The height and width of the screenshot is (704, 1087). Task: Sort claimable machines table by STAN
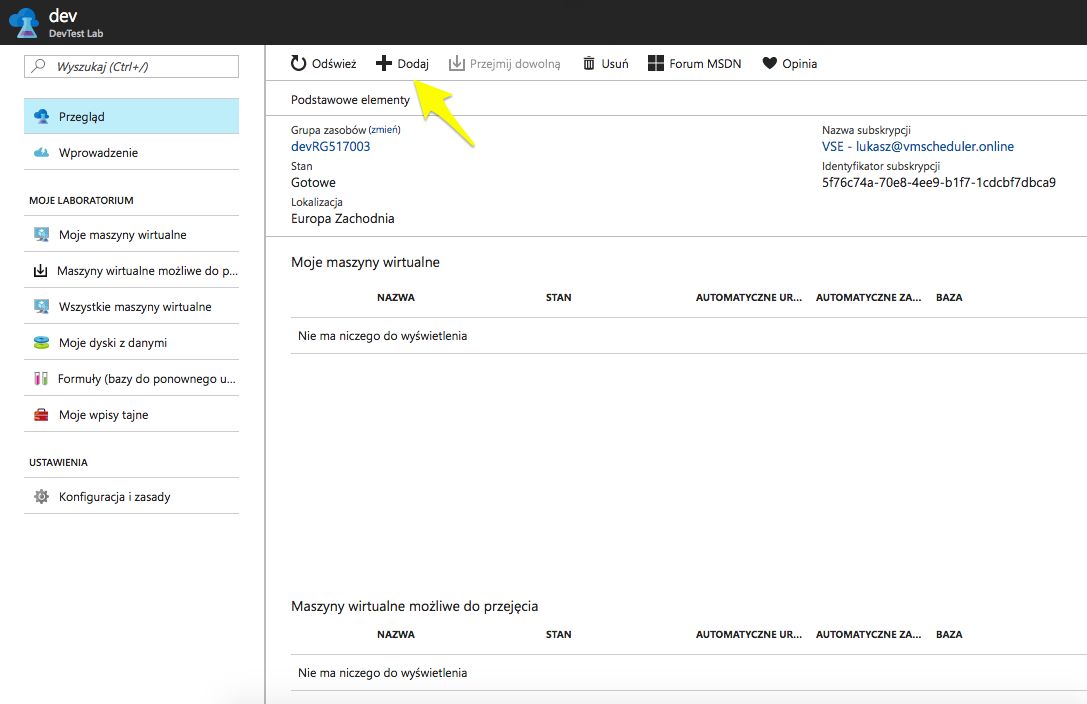pyautogui.click(x=559, y=634)
